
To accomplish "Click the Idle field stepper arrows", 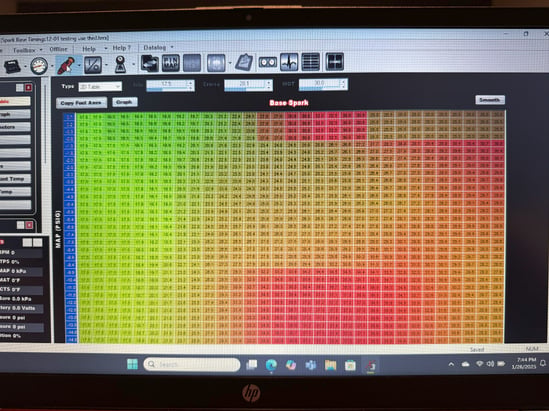I will 191,85.
